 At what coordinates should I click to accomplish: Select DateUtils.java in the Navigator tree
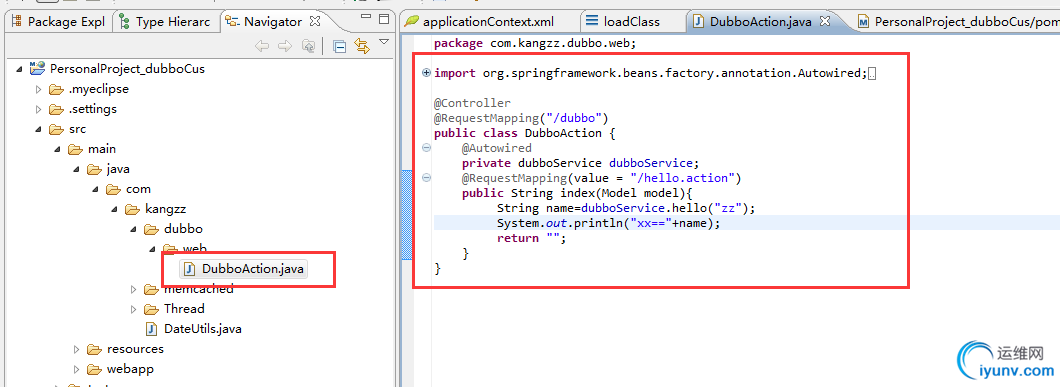pyautogui.click(x=203, y=329)
